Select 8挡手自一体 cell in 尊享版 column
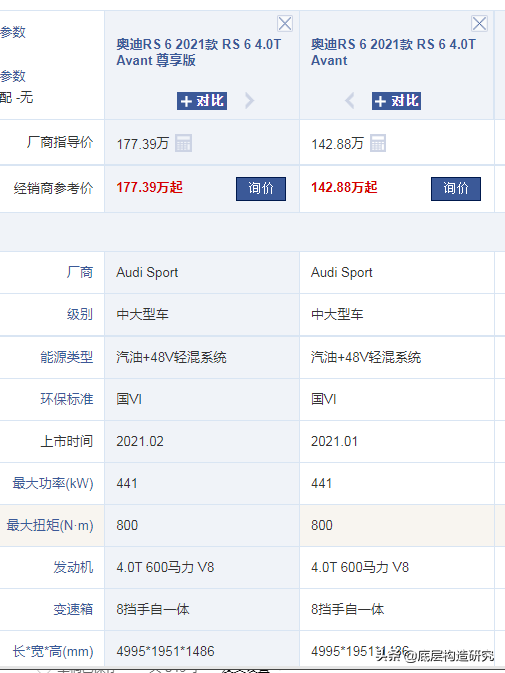Viewport: 505px width, 673px height. coord(153,609)
